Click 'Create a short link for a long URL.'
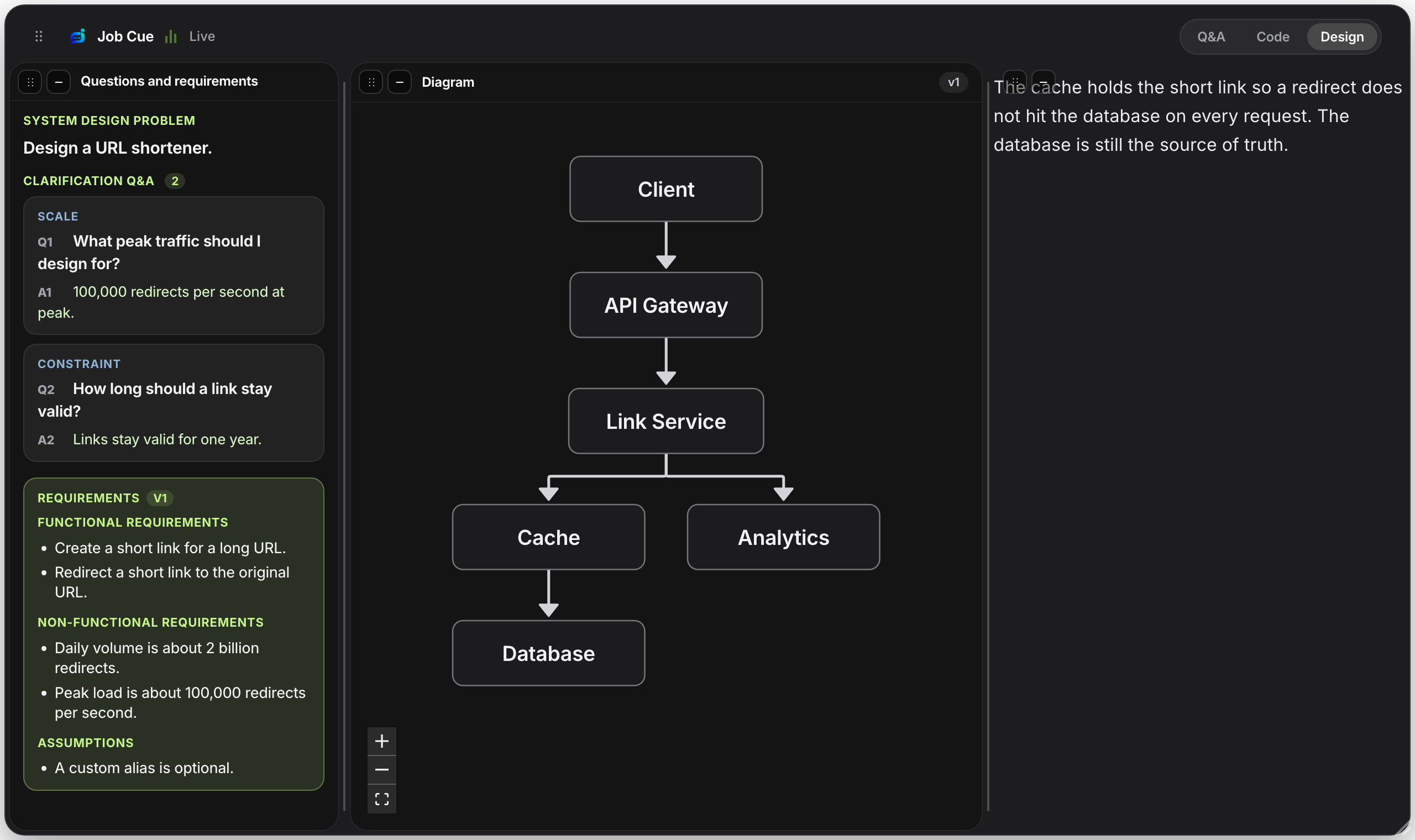This screenshot has height=840, width=1415. pyautogui.click(x=170, y=549)
